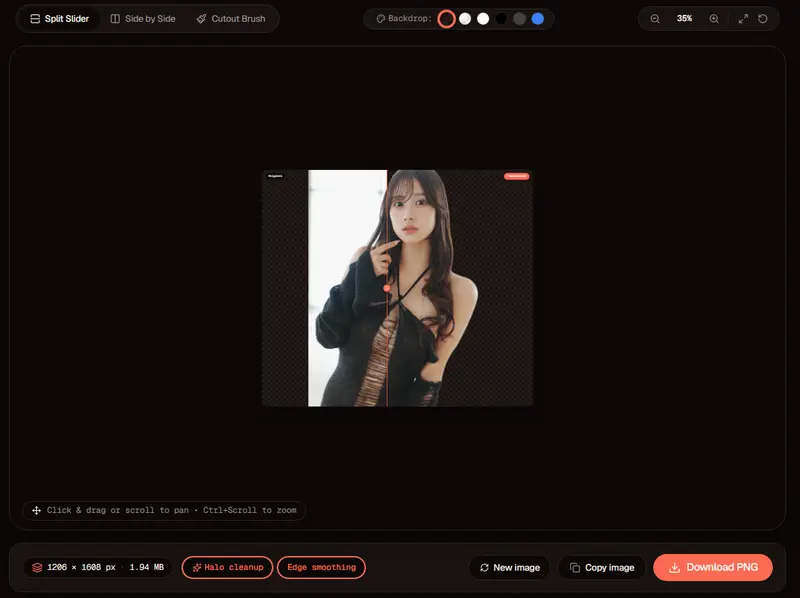Copy the image to the clipboard
This screenshot has width=800, height=598.
(x=602, y=567)
